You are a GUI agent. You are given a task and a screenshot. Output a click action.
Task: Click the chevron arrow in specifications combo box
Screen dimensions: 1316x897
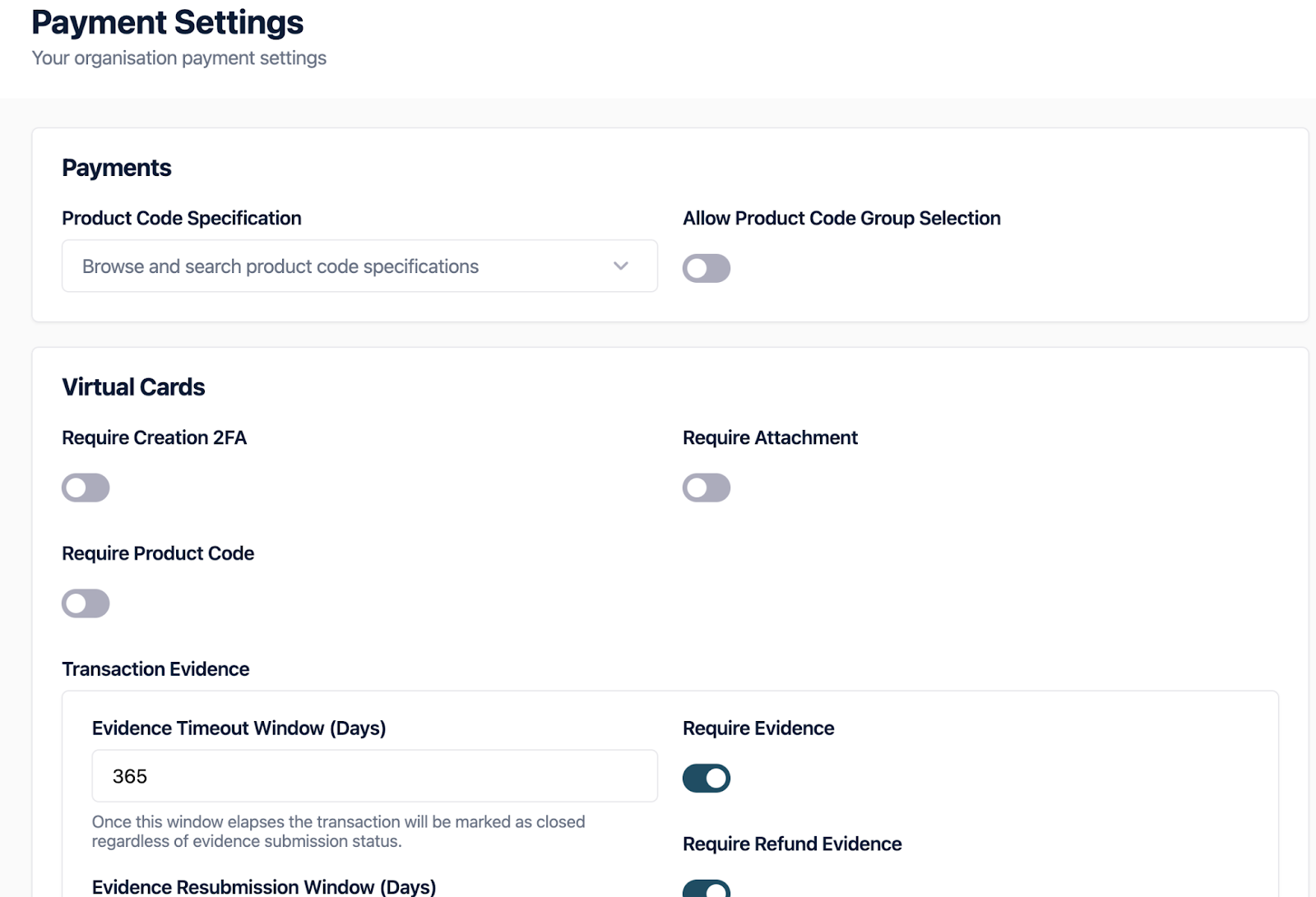(x=621, y=266)
